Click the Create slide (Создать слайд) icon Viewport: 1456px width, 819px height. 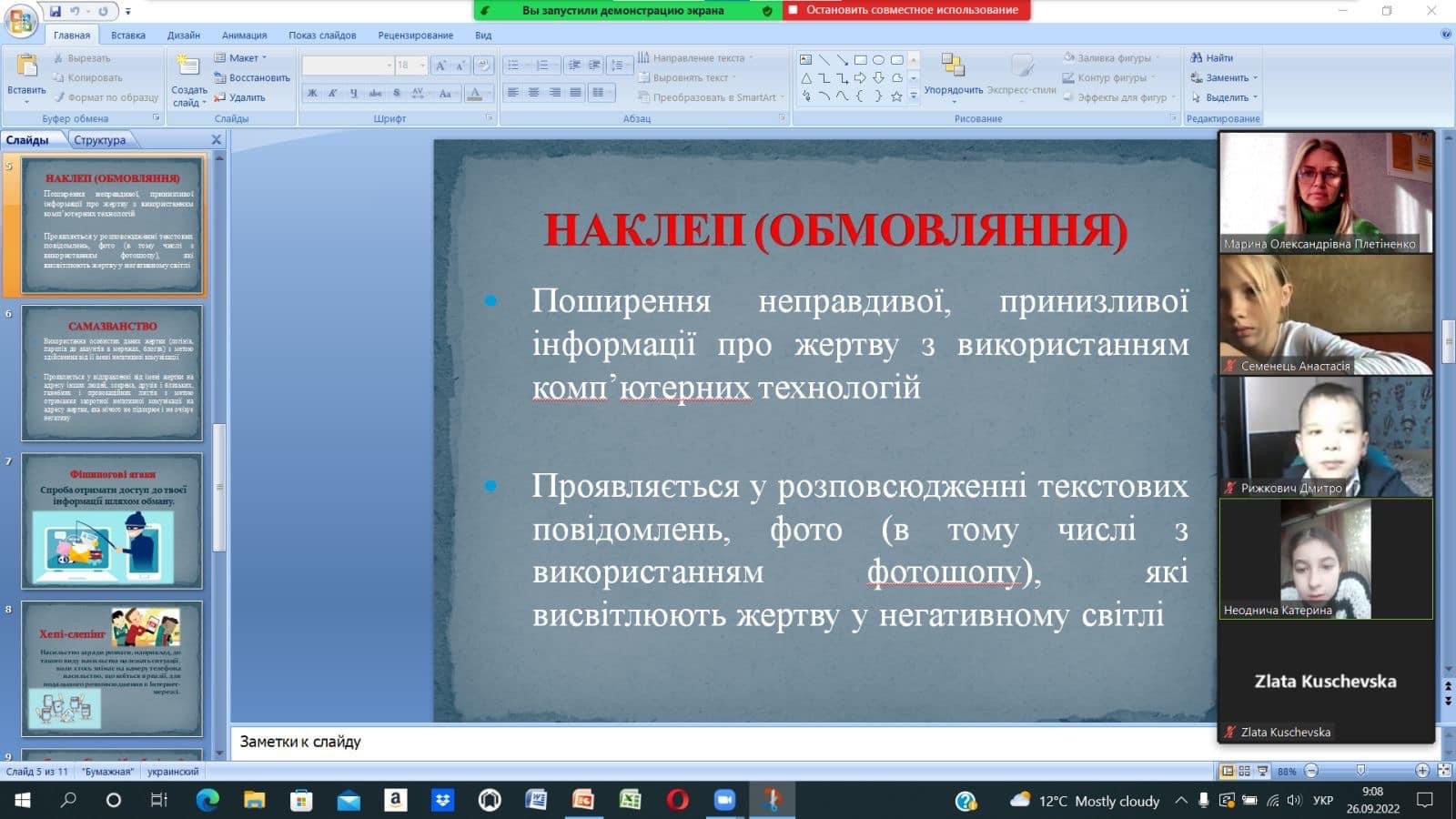pyautogui.click(x=188, y=66)
